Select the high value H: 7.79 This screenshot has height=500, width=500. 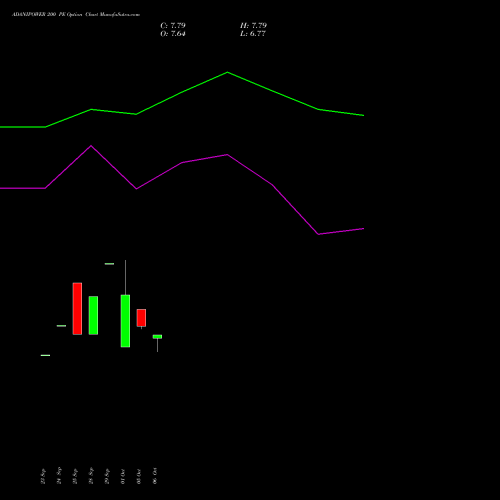point(253,26)
